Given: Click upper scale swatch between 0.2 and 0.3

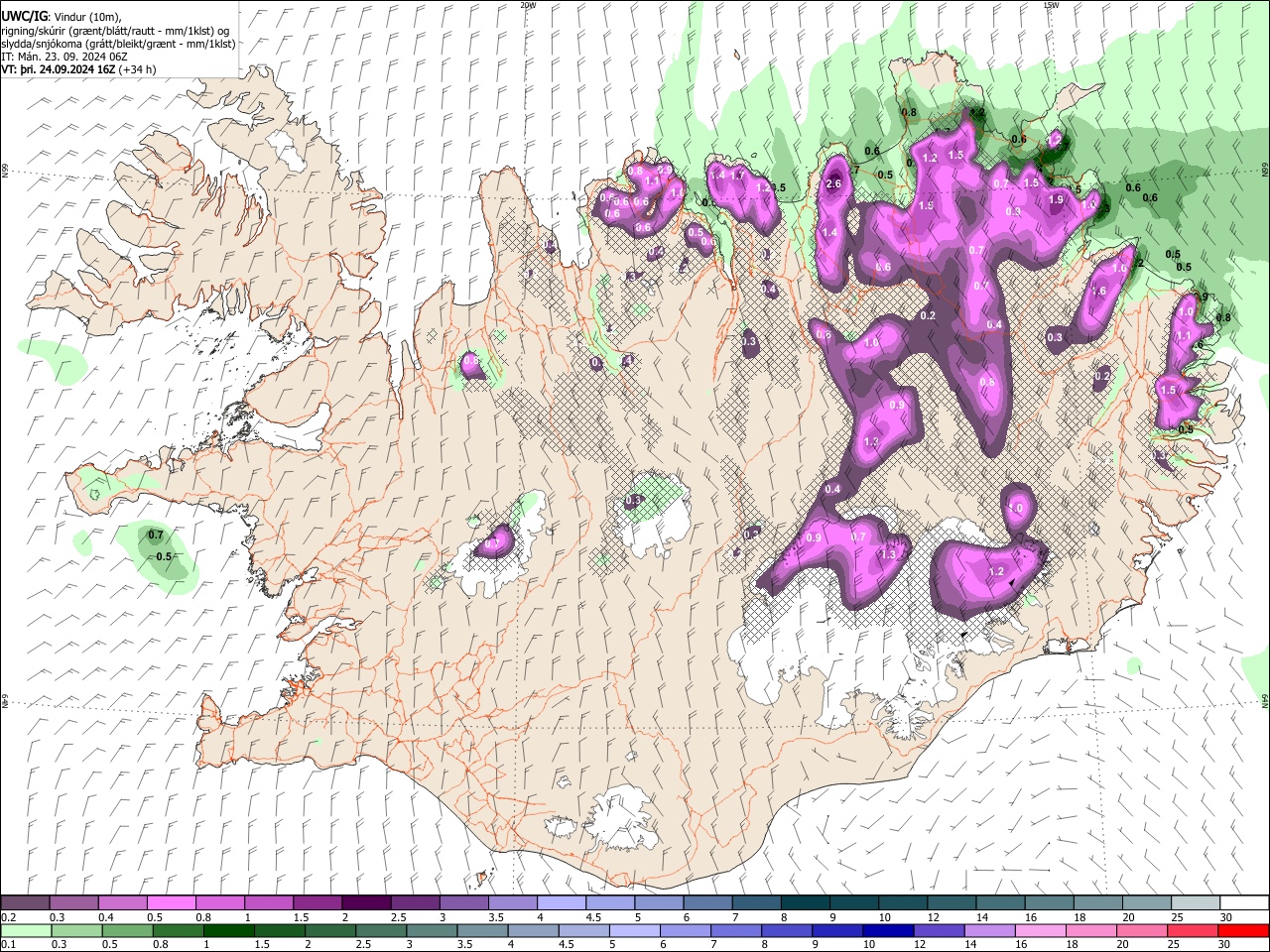Looking at the screenshot, I should point(26,903).
